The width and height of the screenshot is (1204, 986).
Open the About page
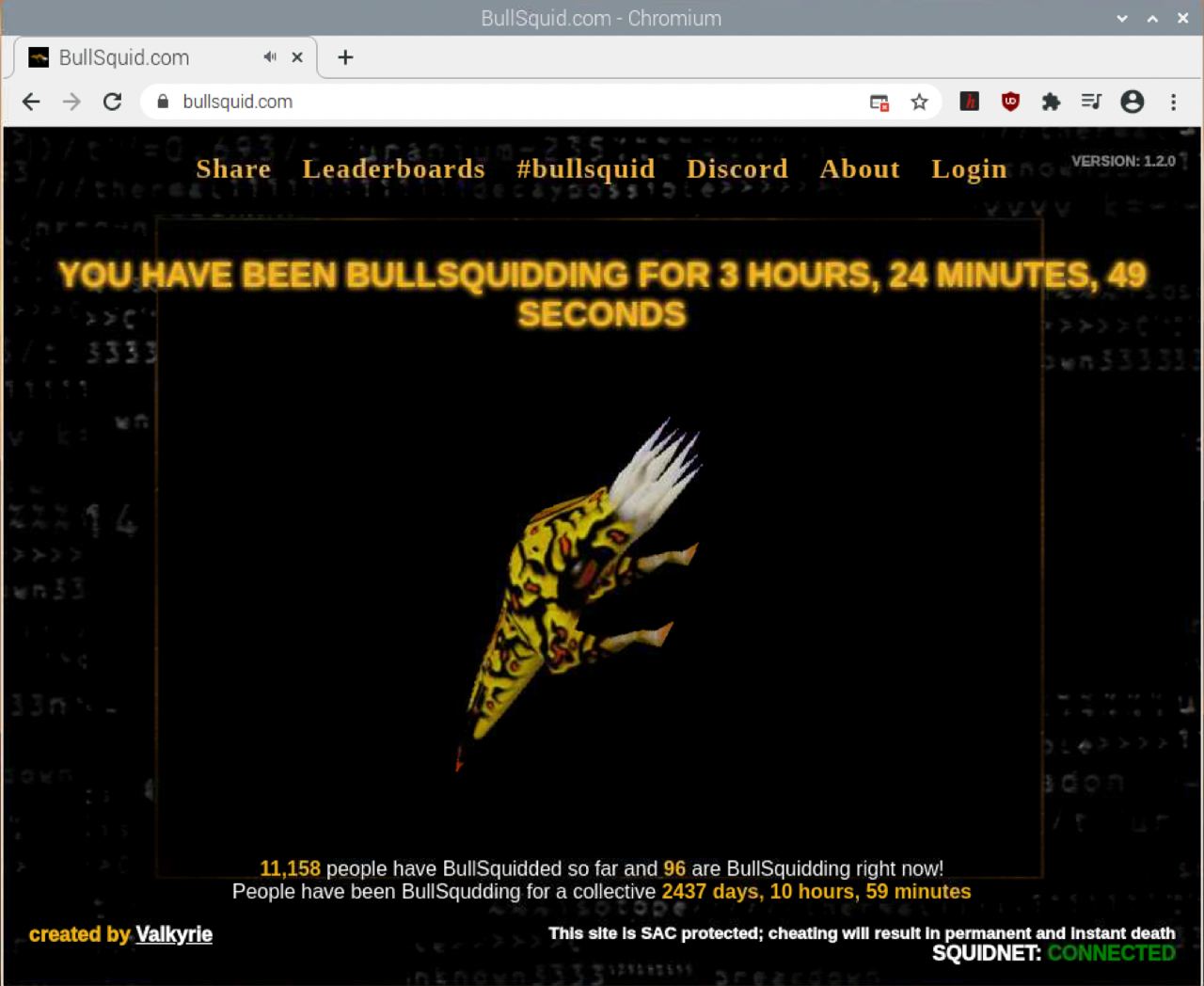860,169
